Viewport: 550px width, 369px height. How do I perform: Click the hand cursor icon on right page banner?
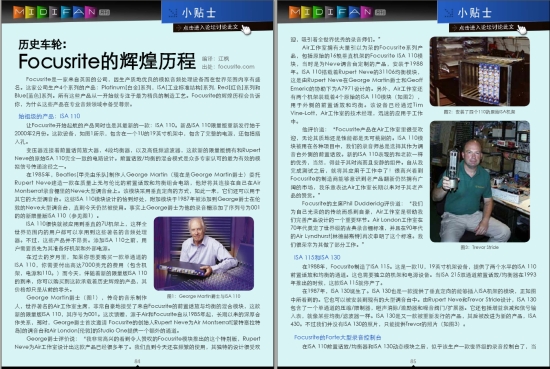point(522,30)
